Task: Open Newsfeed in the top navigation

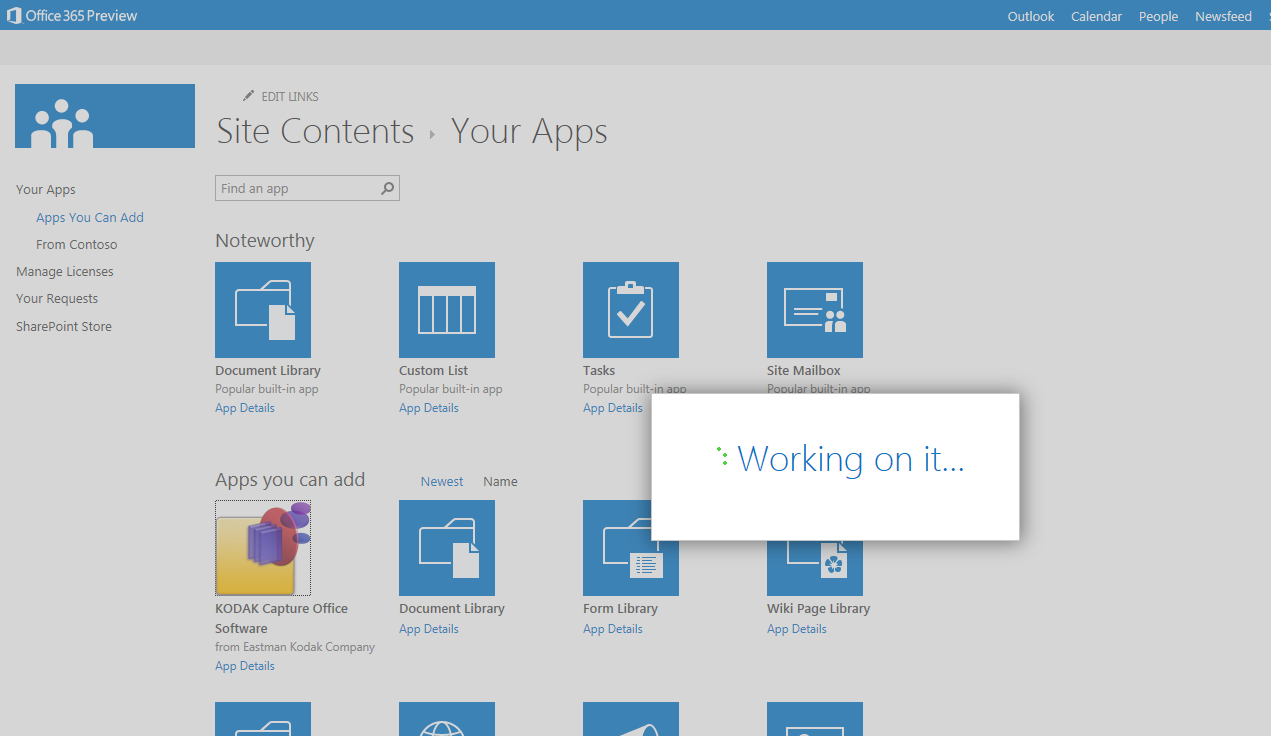Action: [x=1223, y=16]
